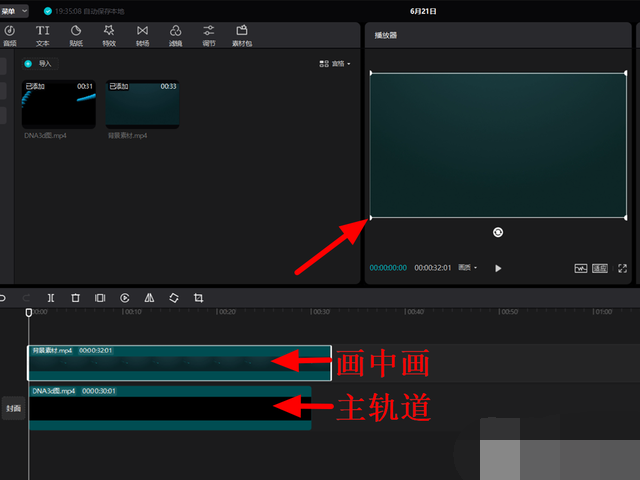640x480 pixels.
Task: Toggle the 适应 fit button in player
Action: pos(600,268)
